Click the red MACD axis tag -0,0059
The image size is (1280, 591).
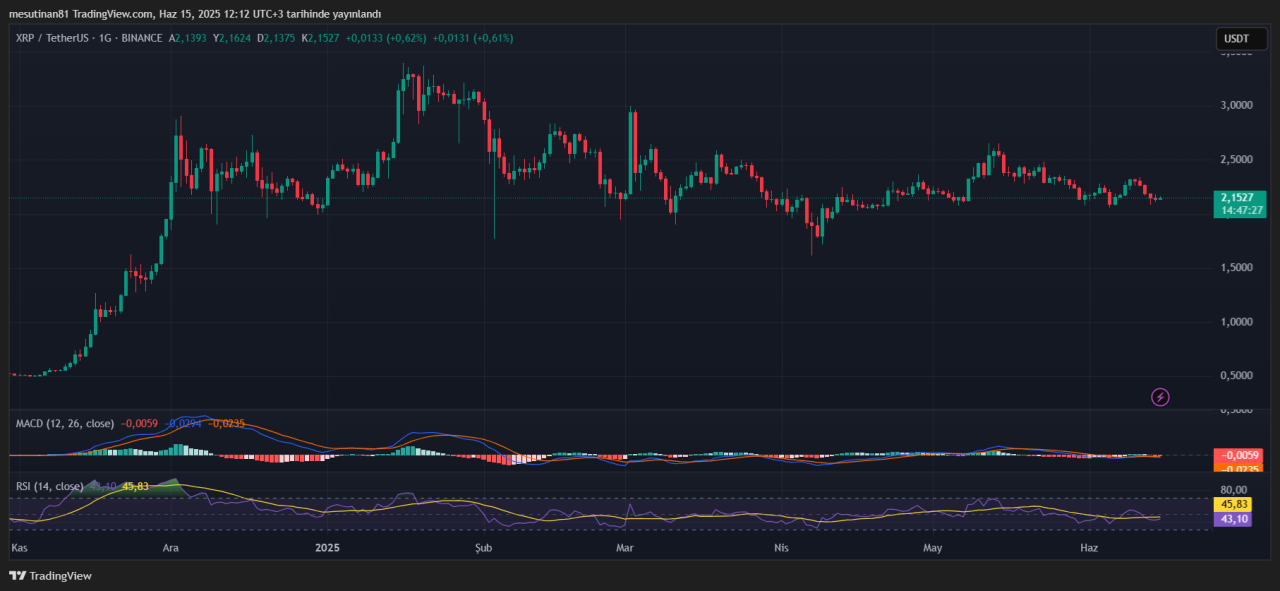click(x=1237, y=455)
